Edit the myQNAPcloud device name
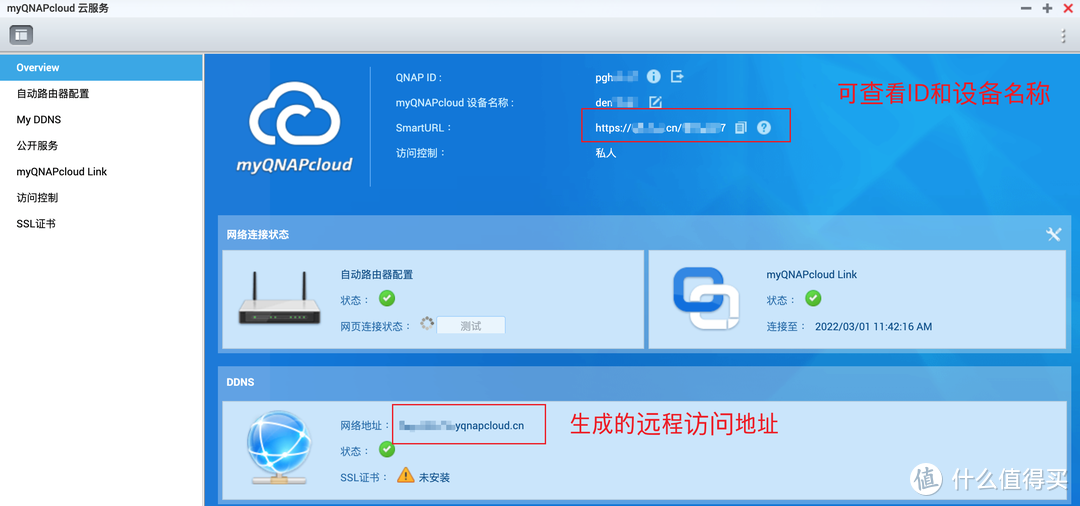 (x=656, y=102)
